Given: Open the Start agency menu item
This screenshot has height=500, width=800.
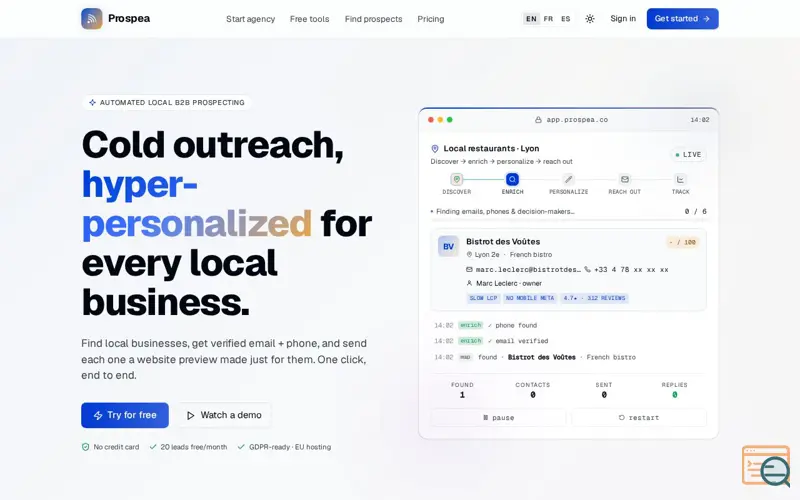Looking at the screenshot, I should (x=251, y=19).
